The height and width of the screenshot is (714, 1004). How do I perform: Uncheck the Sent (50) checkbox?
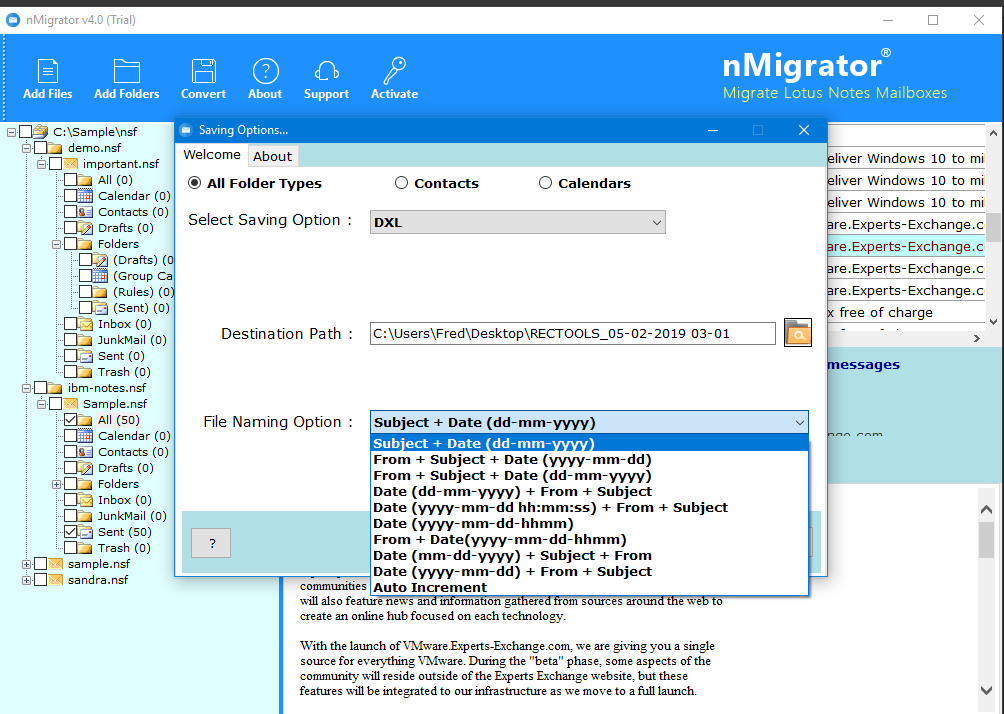coord(70,532)
